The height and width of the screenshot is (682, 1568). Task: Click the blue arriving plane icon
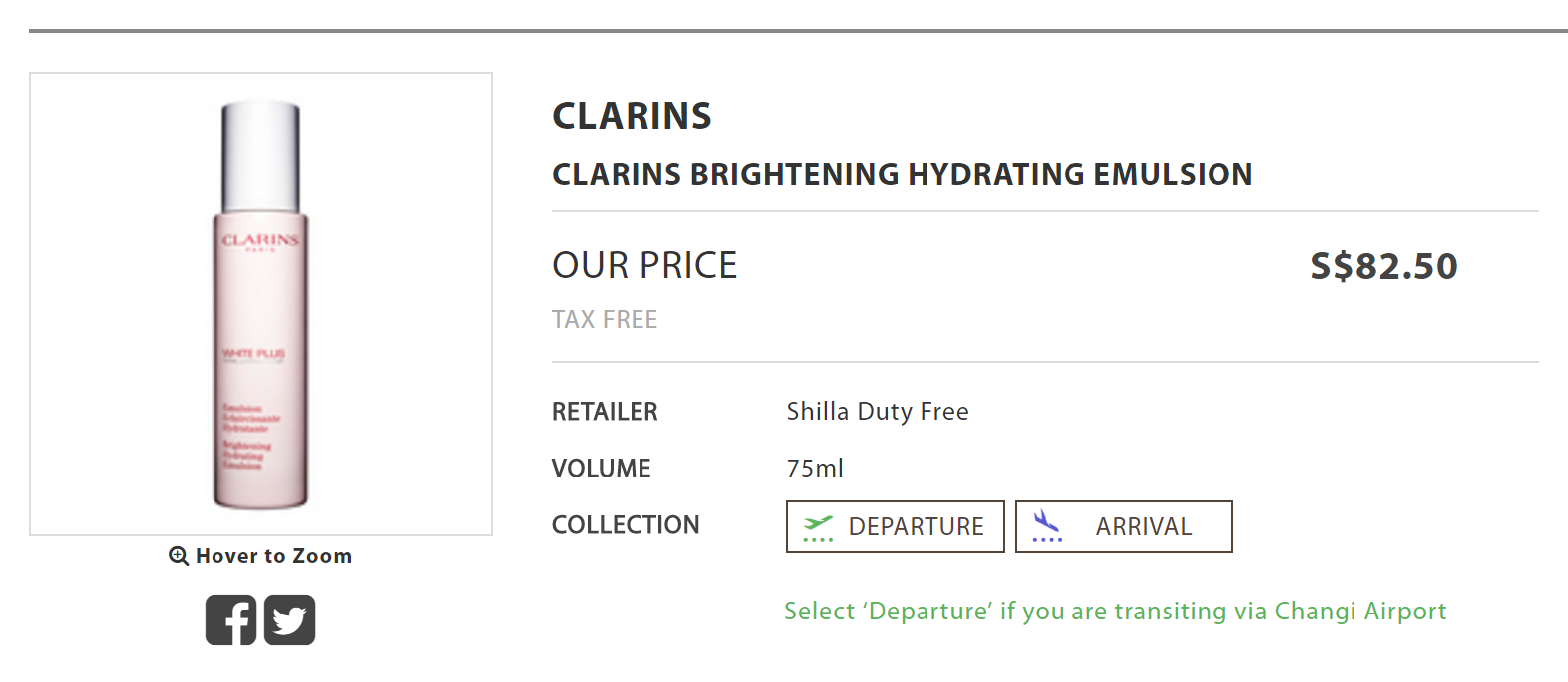click(1046, 526)
